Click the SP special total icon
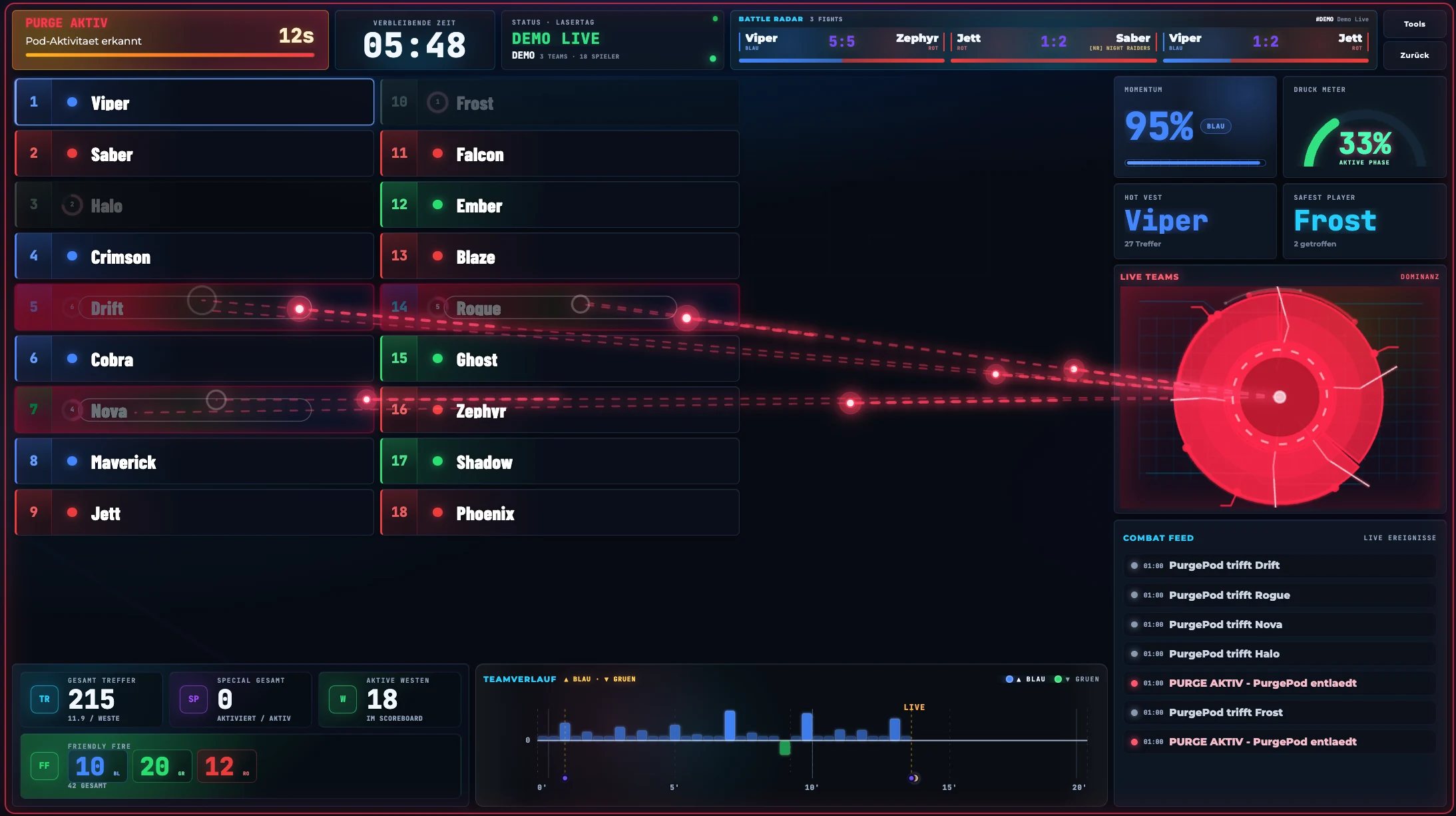Image resolution: width=1456 pixels, height=816 pixels. point(193,699)
